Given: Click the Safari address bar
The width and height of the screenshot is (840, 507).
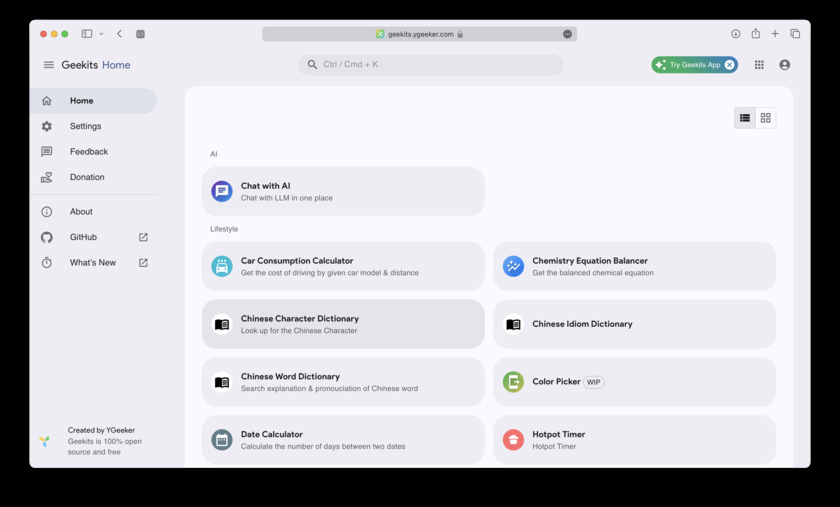Looking at the screenshot, I should [x=419, y=34].
